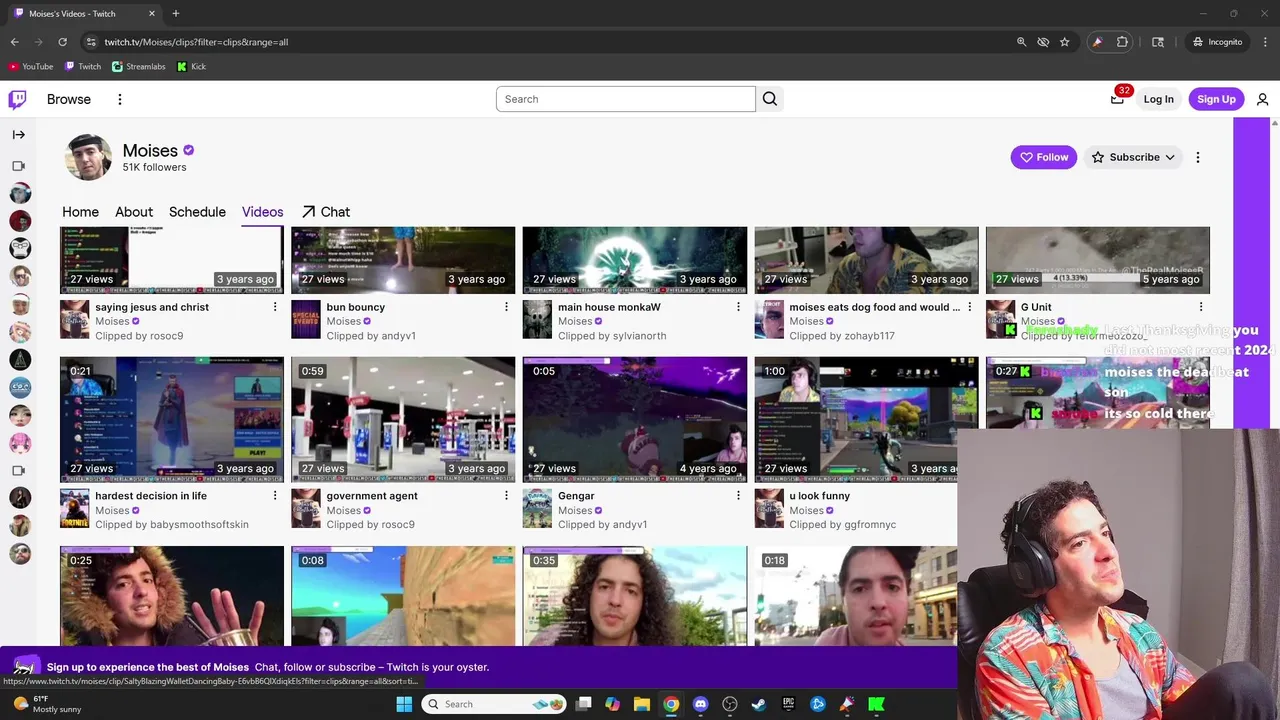Viewport: 1280px width, 720px height.
Task: Open options for the "hardest decision in life" clip
Action: coord(275,496)
